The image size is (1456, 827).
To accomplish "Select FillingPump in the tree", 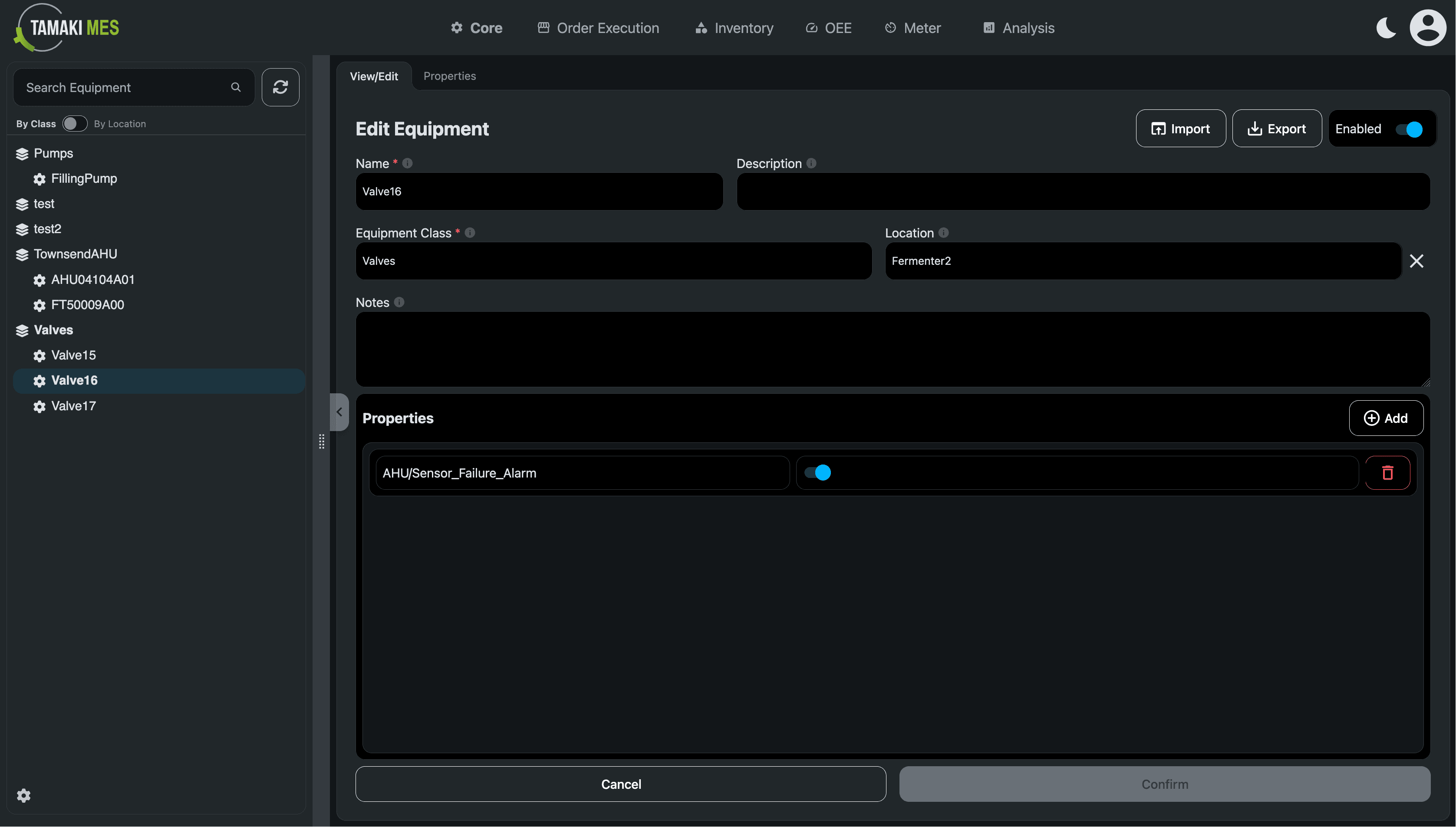I will (84, 178).
